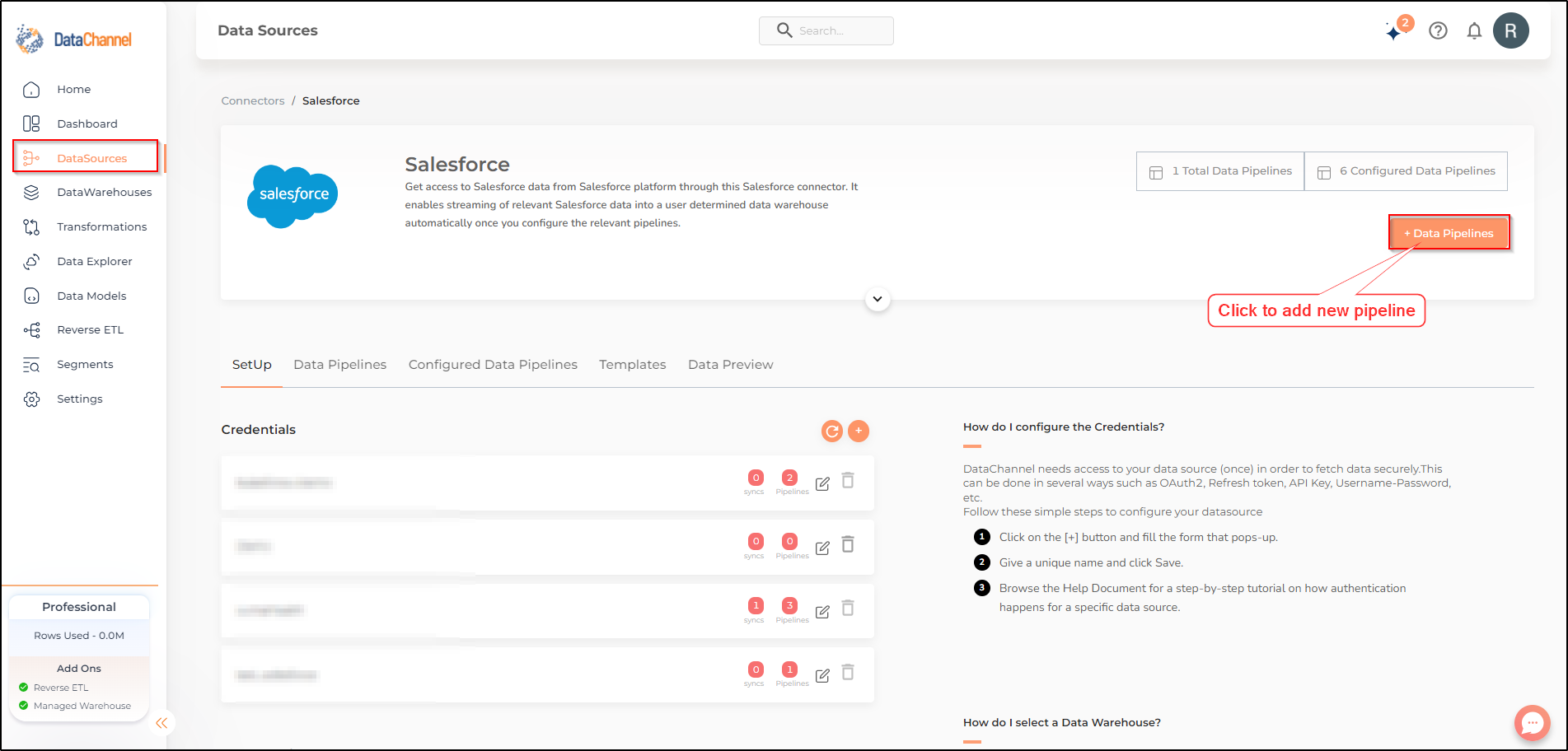Screen dimensions: 1568x751
Task: Go to DataWarehouses section
Action: 104,192
